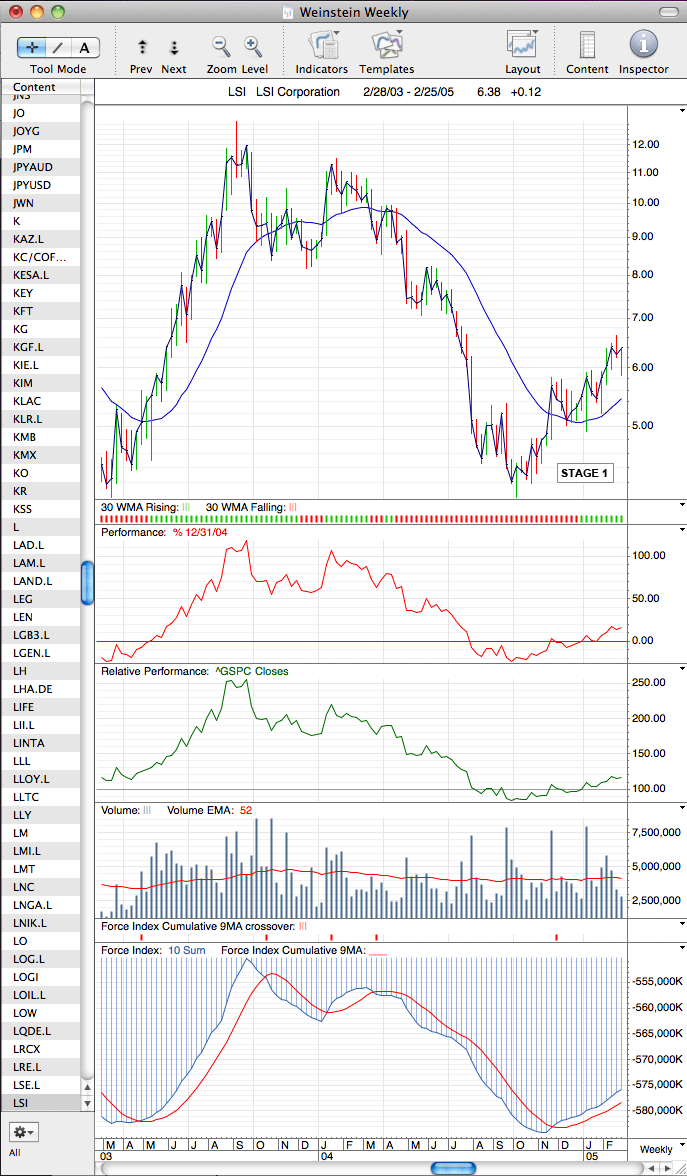Click the 30 WMA Falling legend
Viewport: 687px width, 1176px height.
[x=251, y=507]
